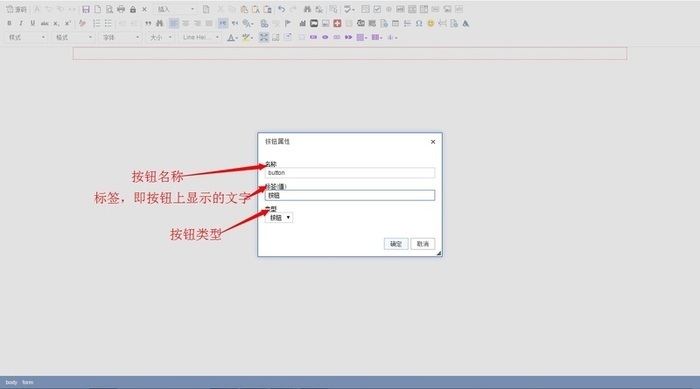Open the globe language dropdown
Image resolution: width=700 pixels, height=389 pixels.
248,23
